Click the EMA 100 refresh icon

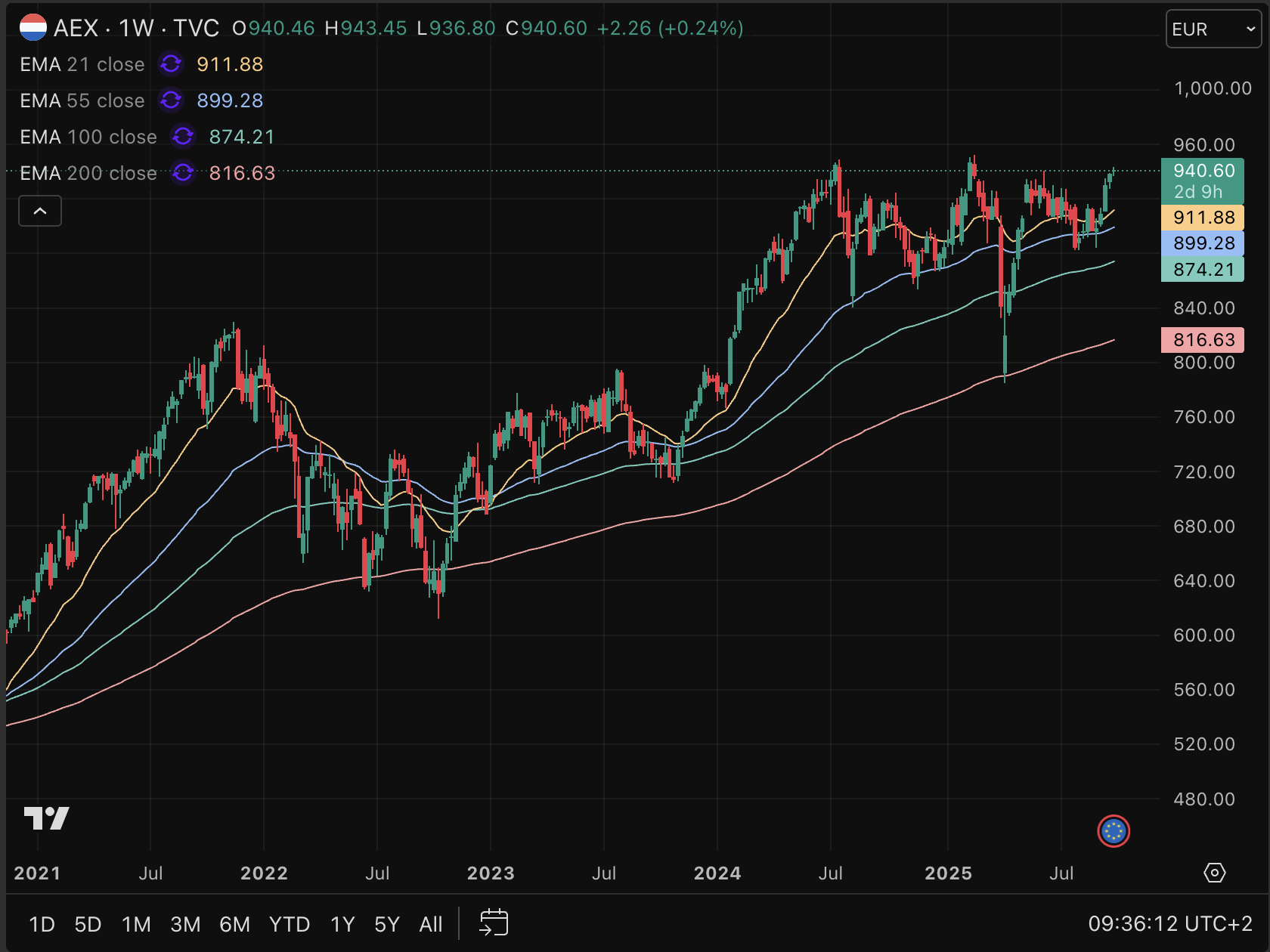(x=183, y=137)
